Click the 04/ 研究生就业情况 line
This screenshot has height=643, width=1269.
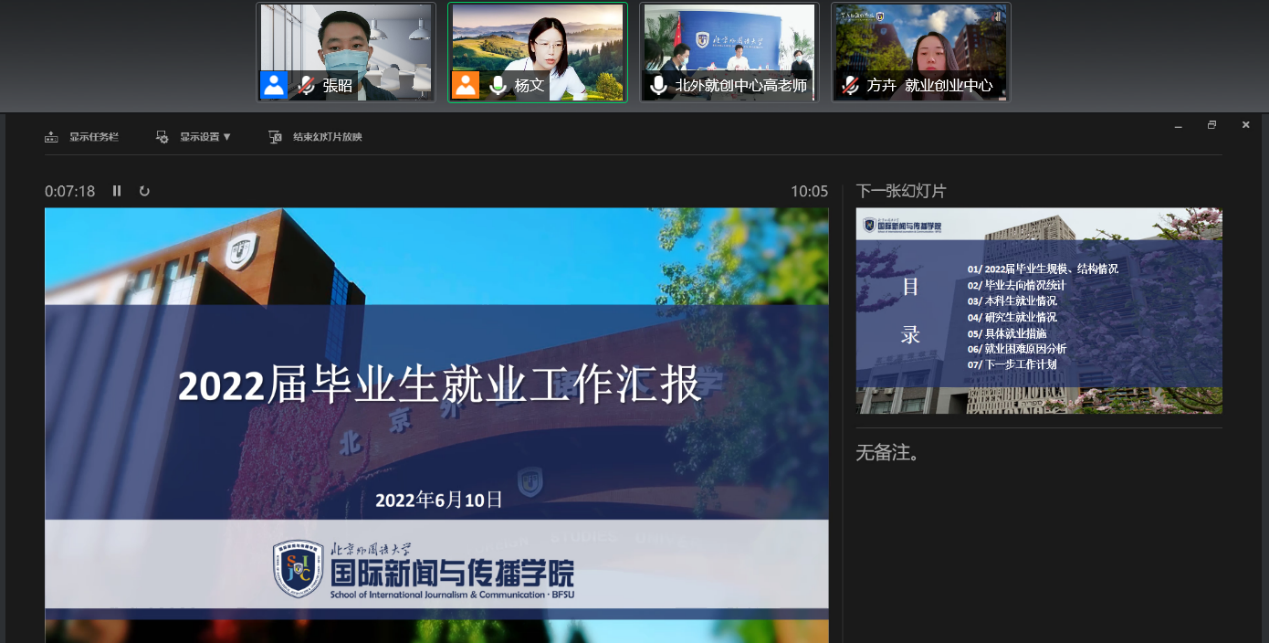pyautogui.click(x=1012, y=317)
